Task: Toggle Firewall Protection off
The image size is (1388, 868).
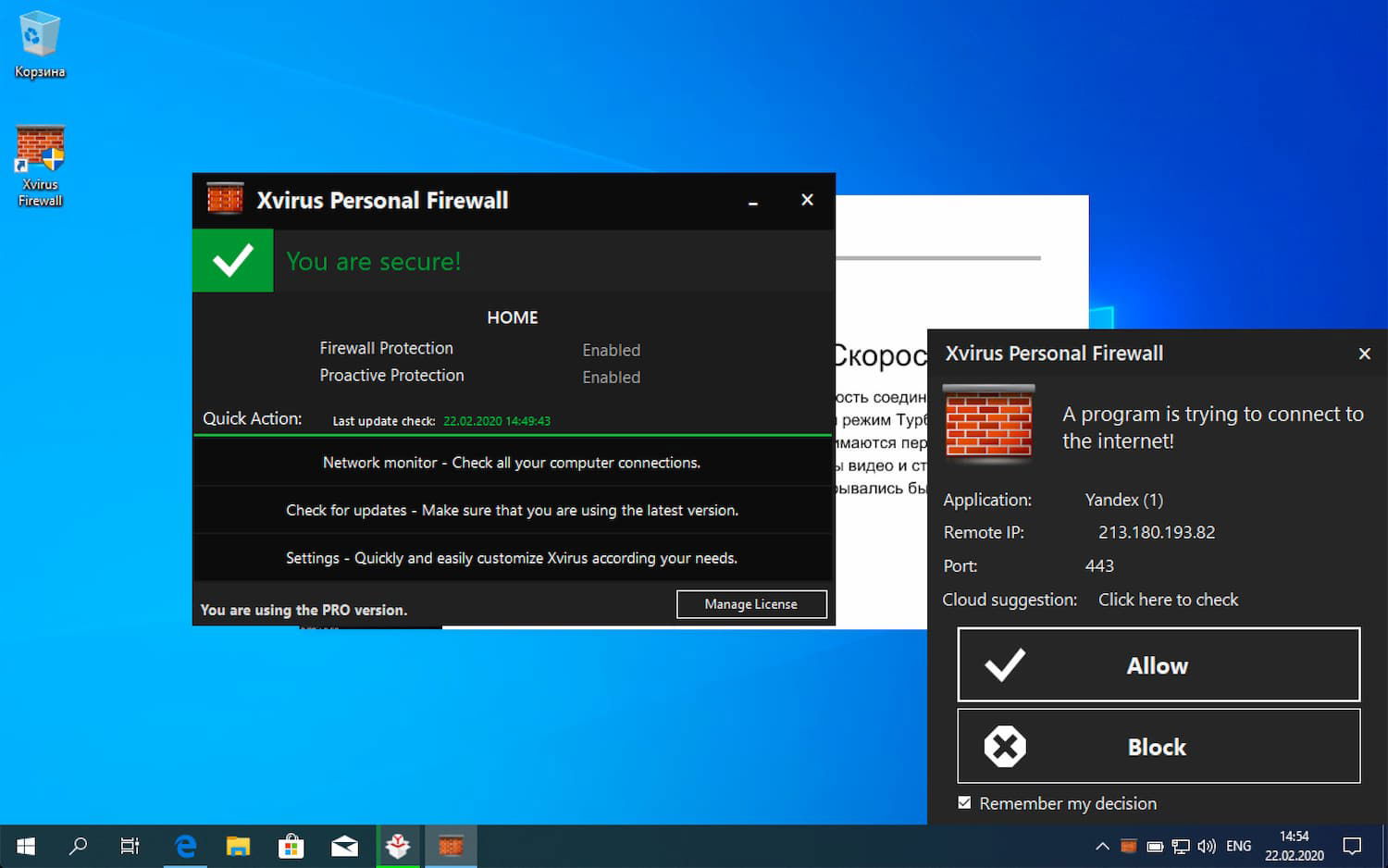Action: tap(611, 350)
